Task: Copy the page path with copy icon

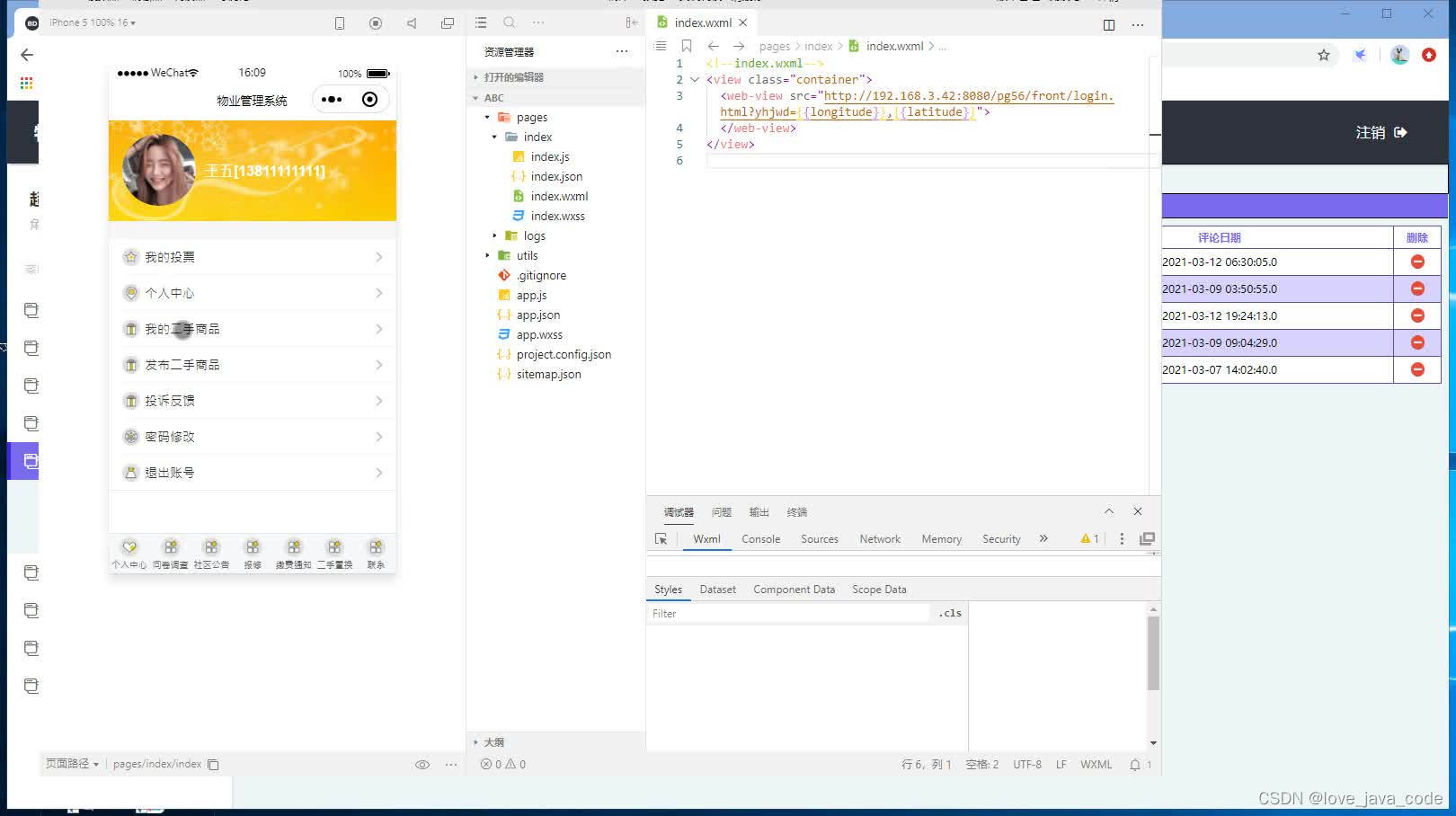Action: click(x=213, y=765)
